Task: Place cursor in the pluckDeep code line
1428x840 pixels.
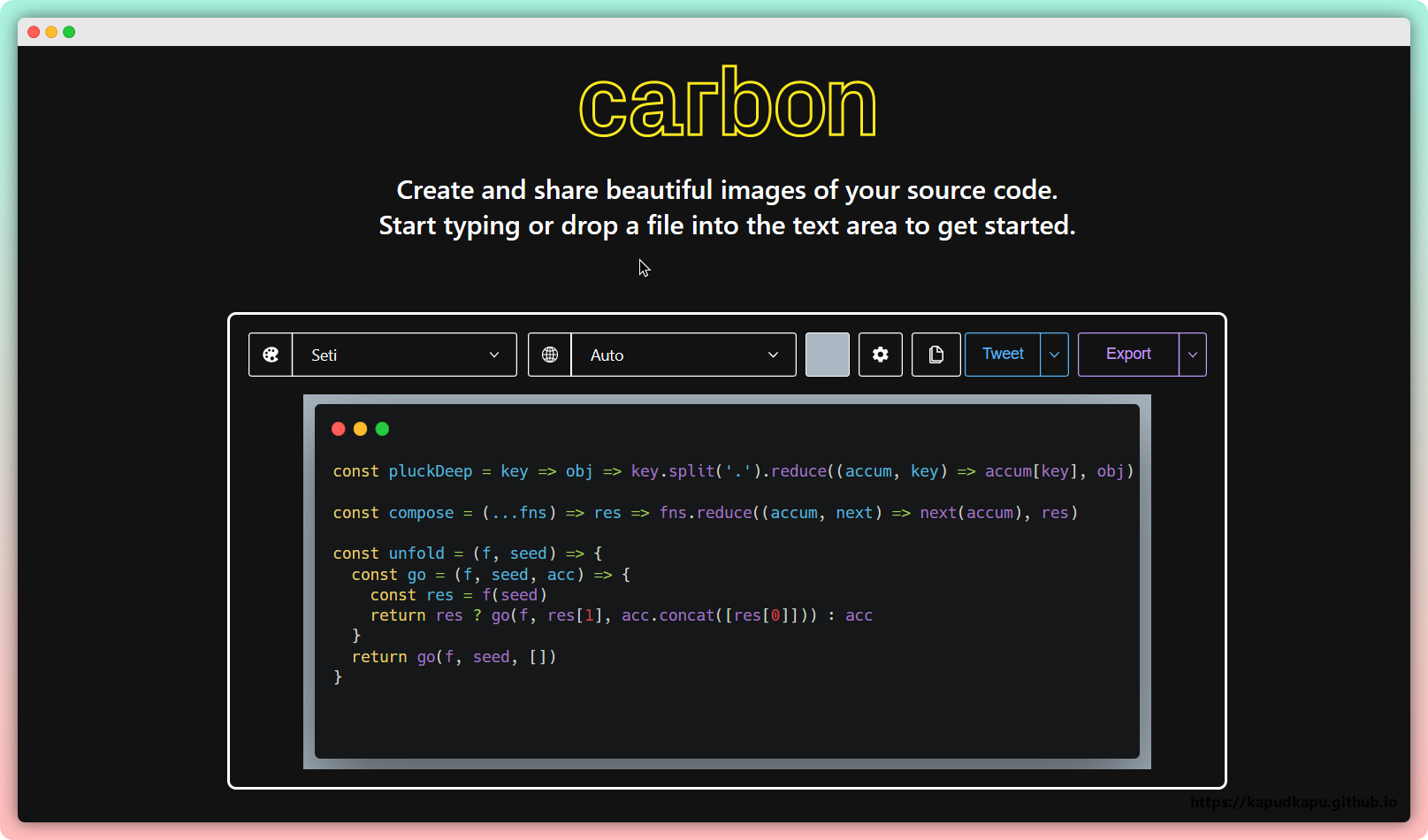Action: (x=732, y=471)
